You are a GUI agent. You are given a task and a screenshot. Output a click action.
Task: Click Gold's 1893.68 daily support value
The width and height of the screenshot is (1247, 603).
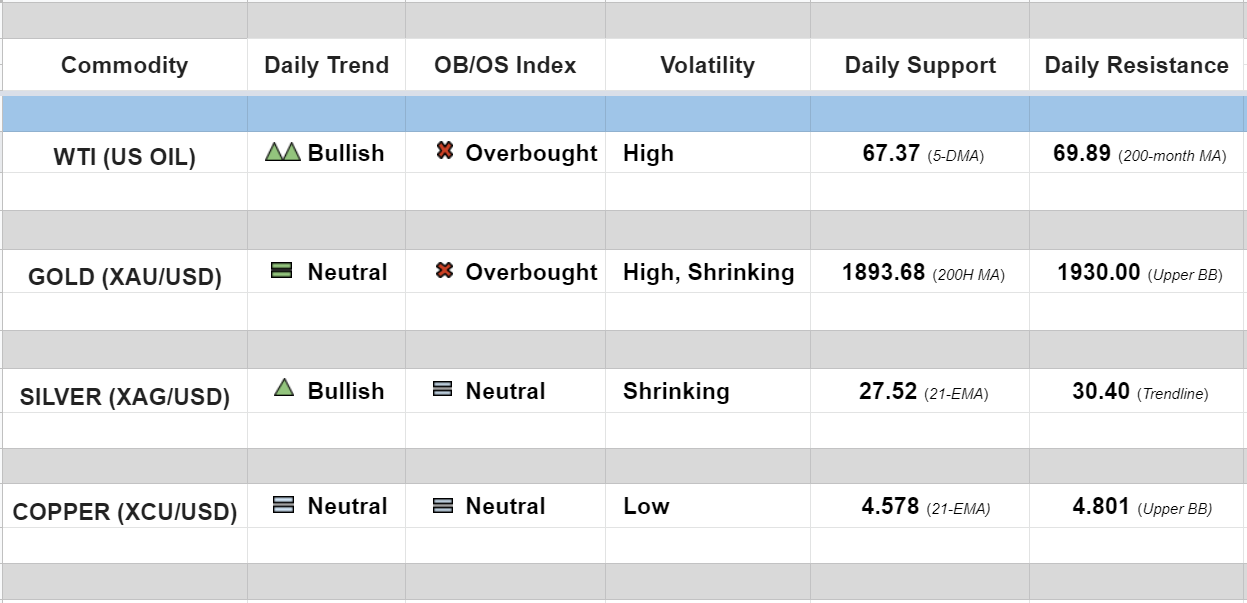coord(883,272)
